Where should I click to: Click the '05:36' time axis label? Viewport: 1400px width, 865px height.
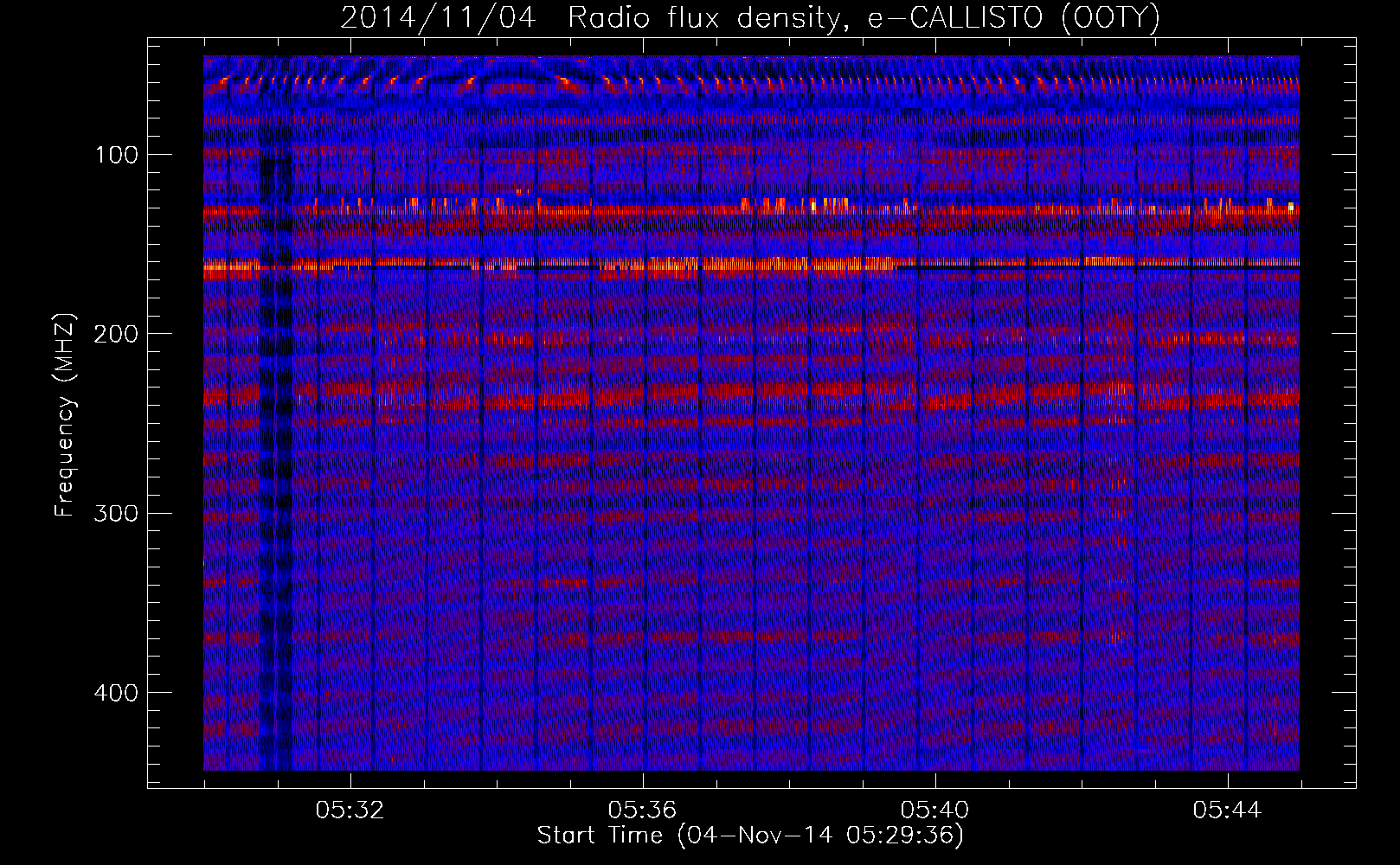[x=642, y=811]
